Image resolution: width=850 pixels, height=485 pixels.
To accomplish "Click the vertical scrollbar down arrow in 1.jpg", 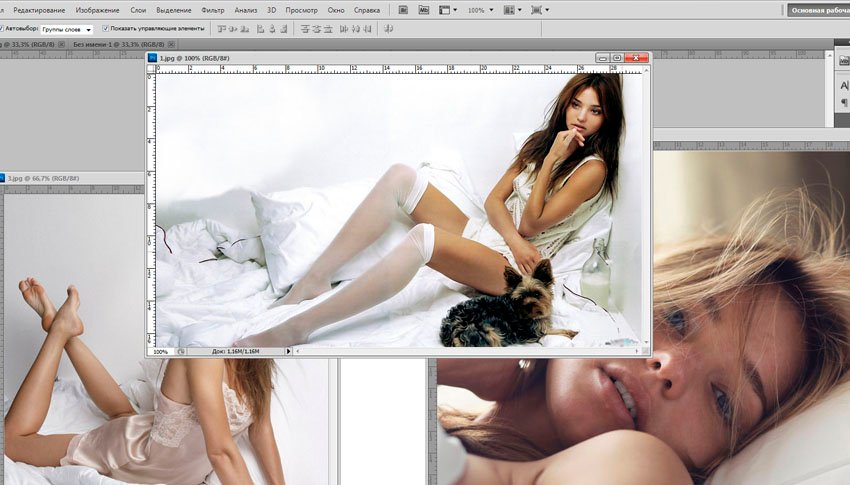I will pyautogui.click(x=646, y=343).
